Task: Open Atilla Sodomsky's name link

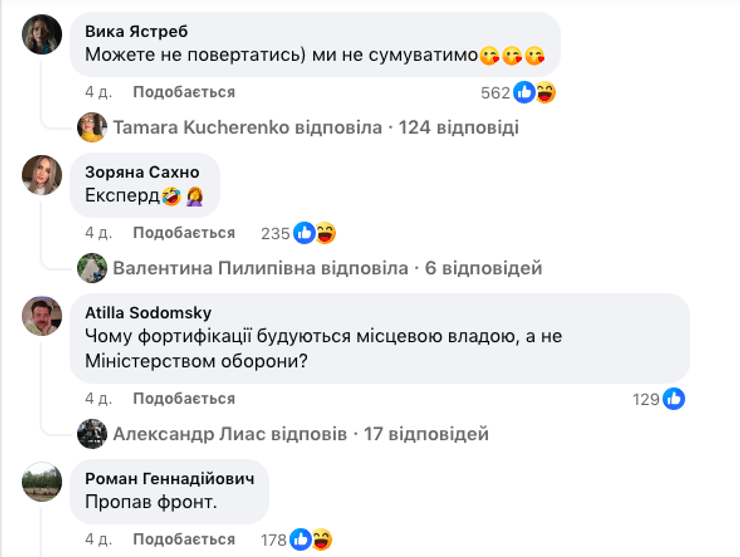Action: point(148,312)
